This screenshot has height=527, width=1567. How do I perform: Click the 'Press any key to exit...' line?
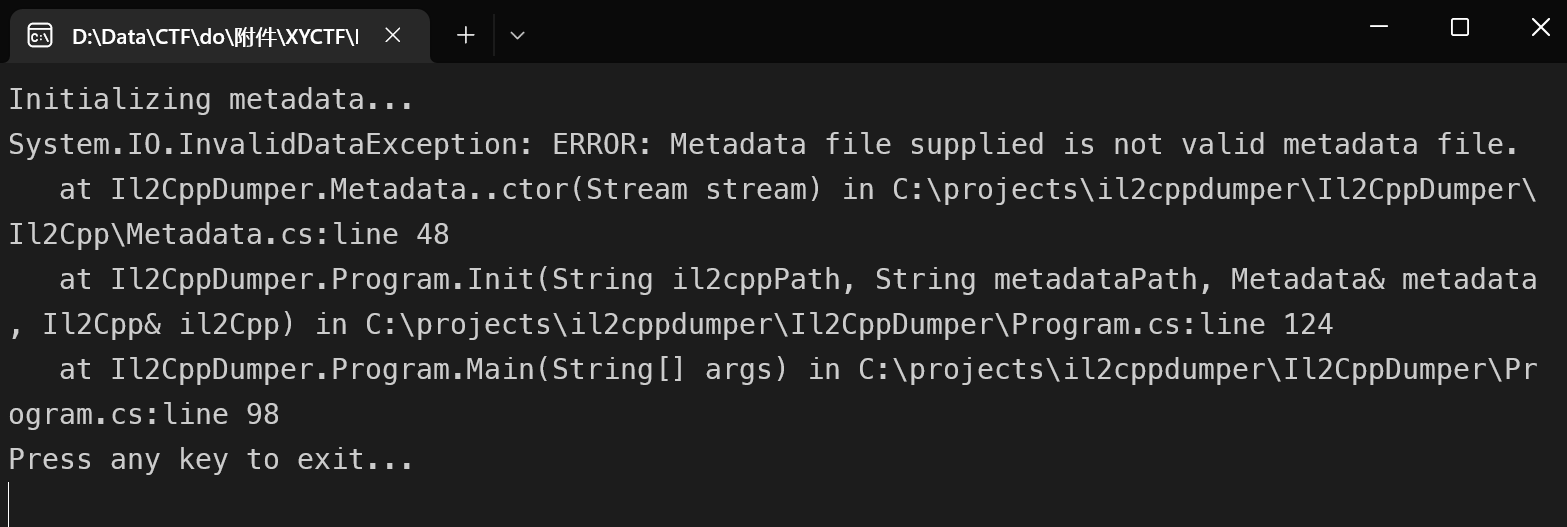click(211, 460)
